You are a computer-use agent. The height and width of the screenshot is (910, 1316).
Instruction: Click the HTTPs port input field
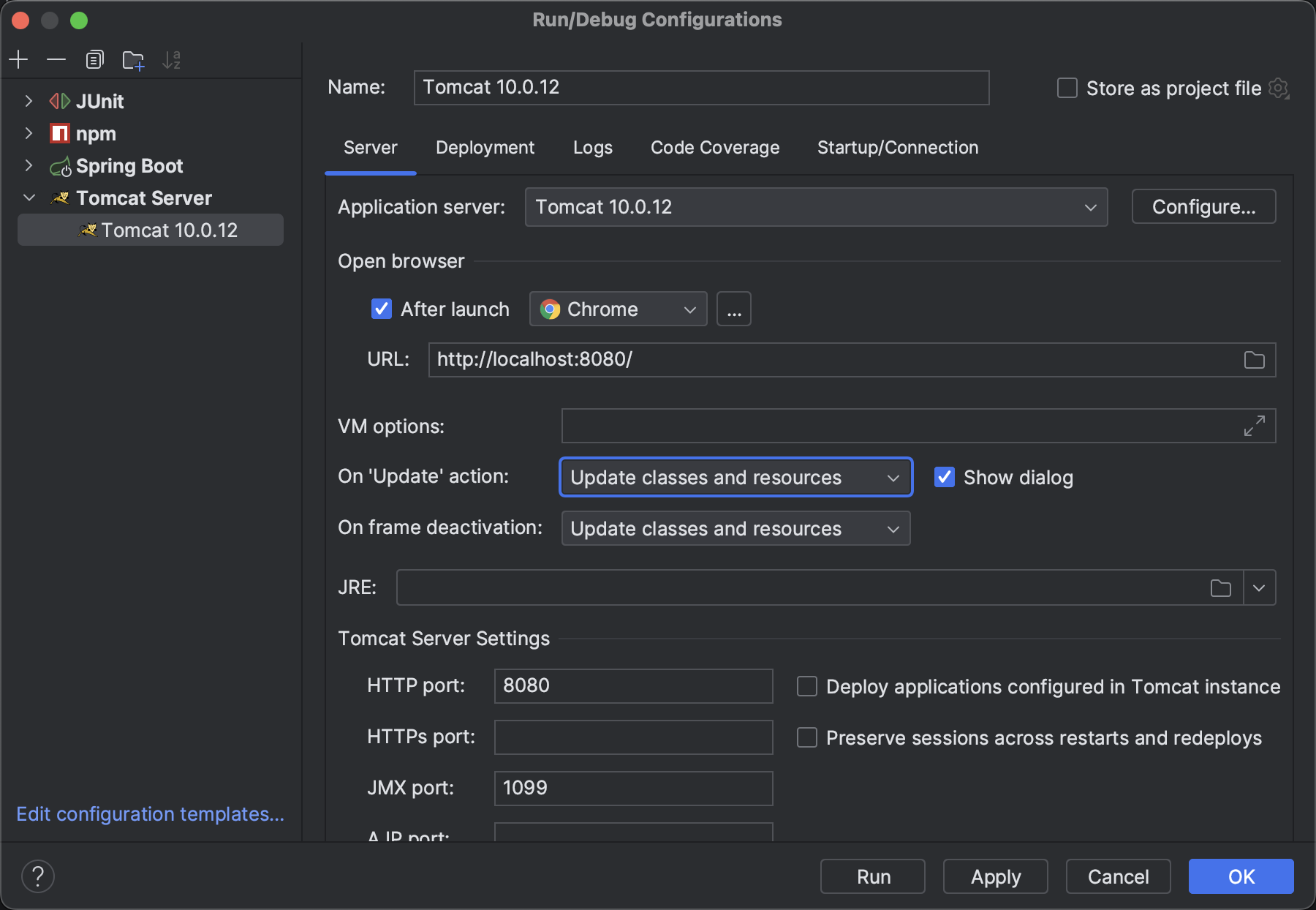[x=633, y=737]
